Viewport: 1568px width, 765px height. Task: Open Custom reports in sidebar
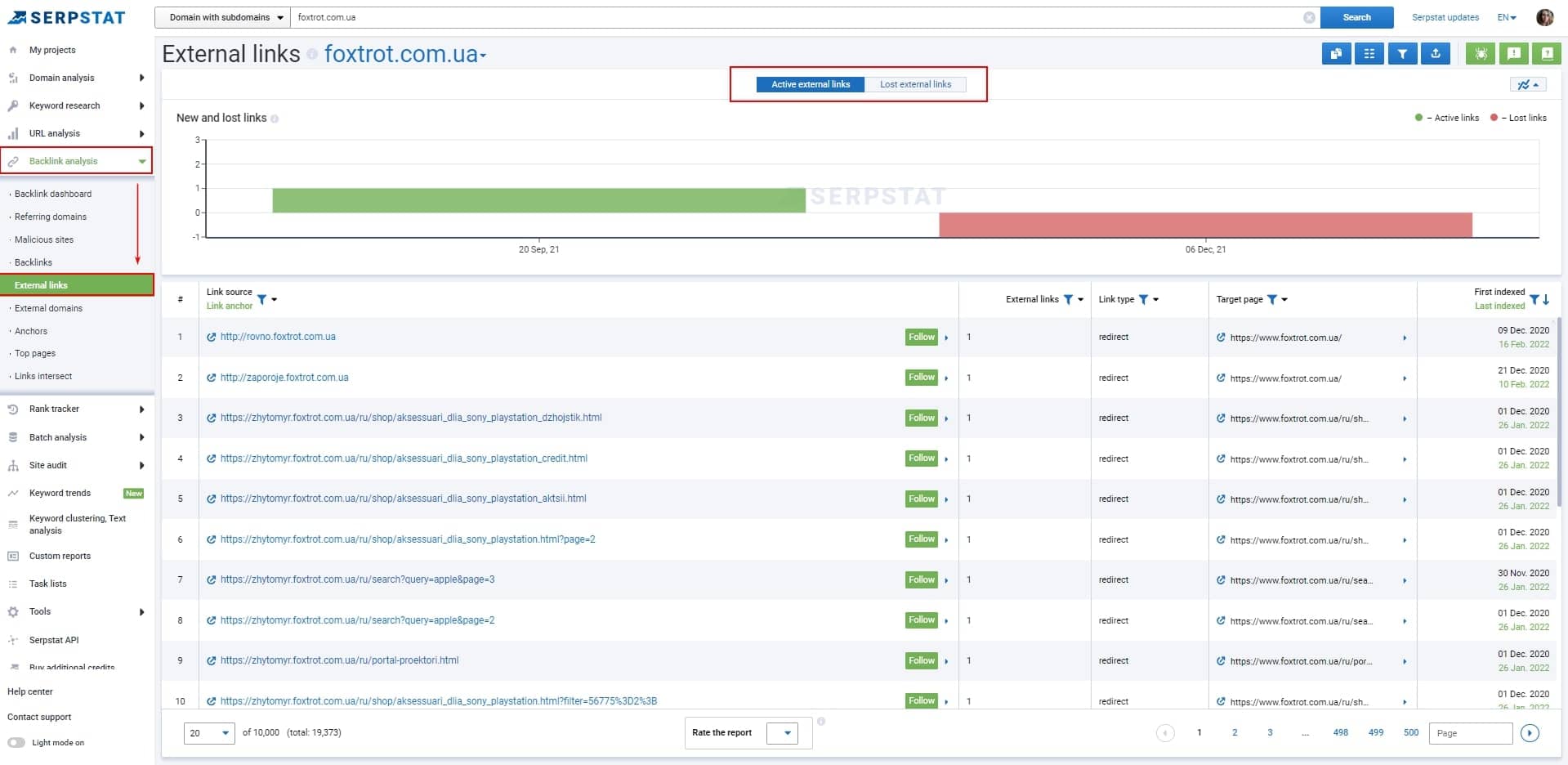(x=60, y=556)
